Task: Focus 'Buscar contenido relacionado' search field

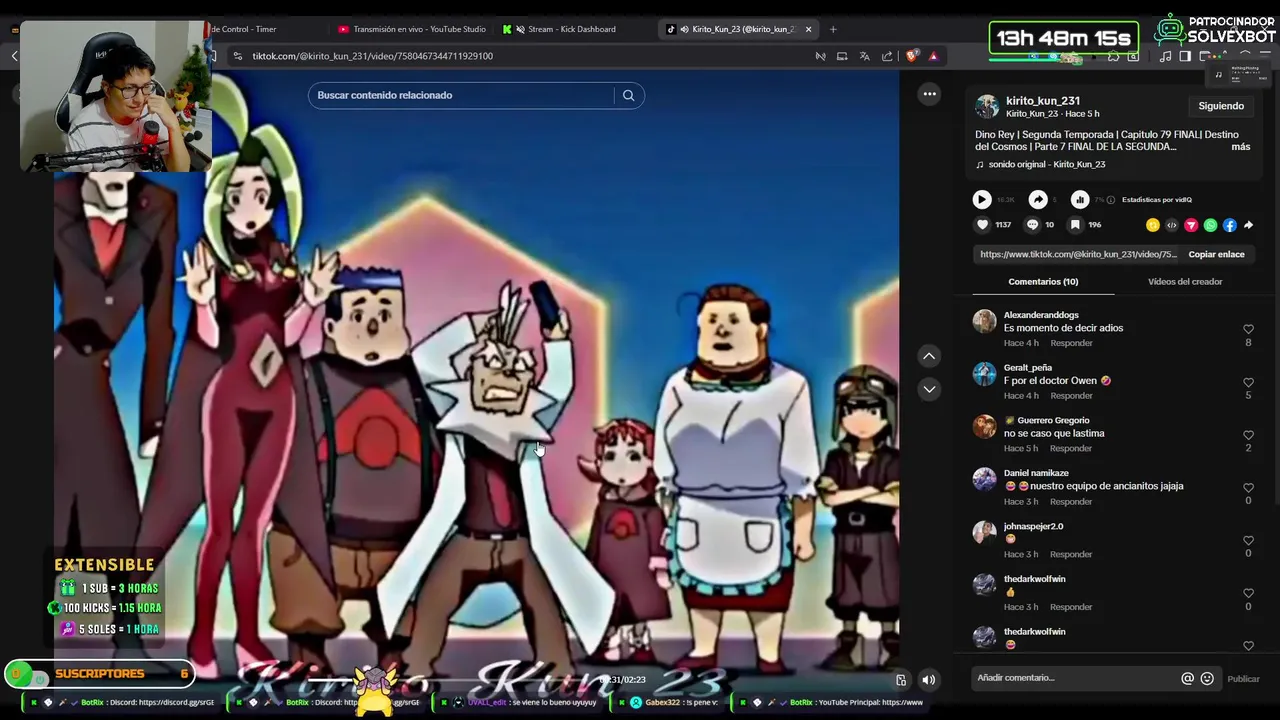Action: pyautogui.click(x=462, y=95)
